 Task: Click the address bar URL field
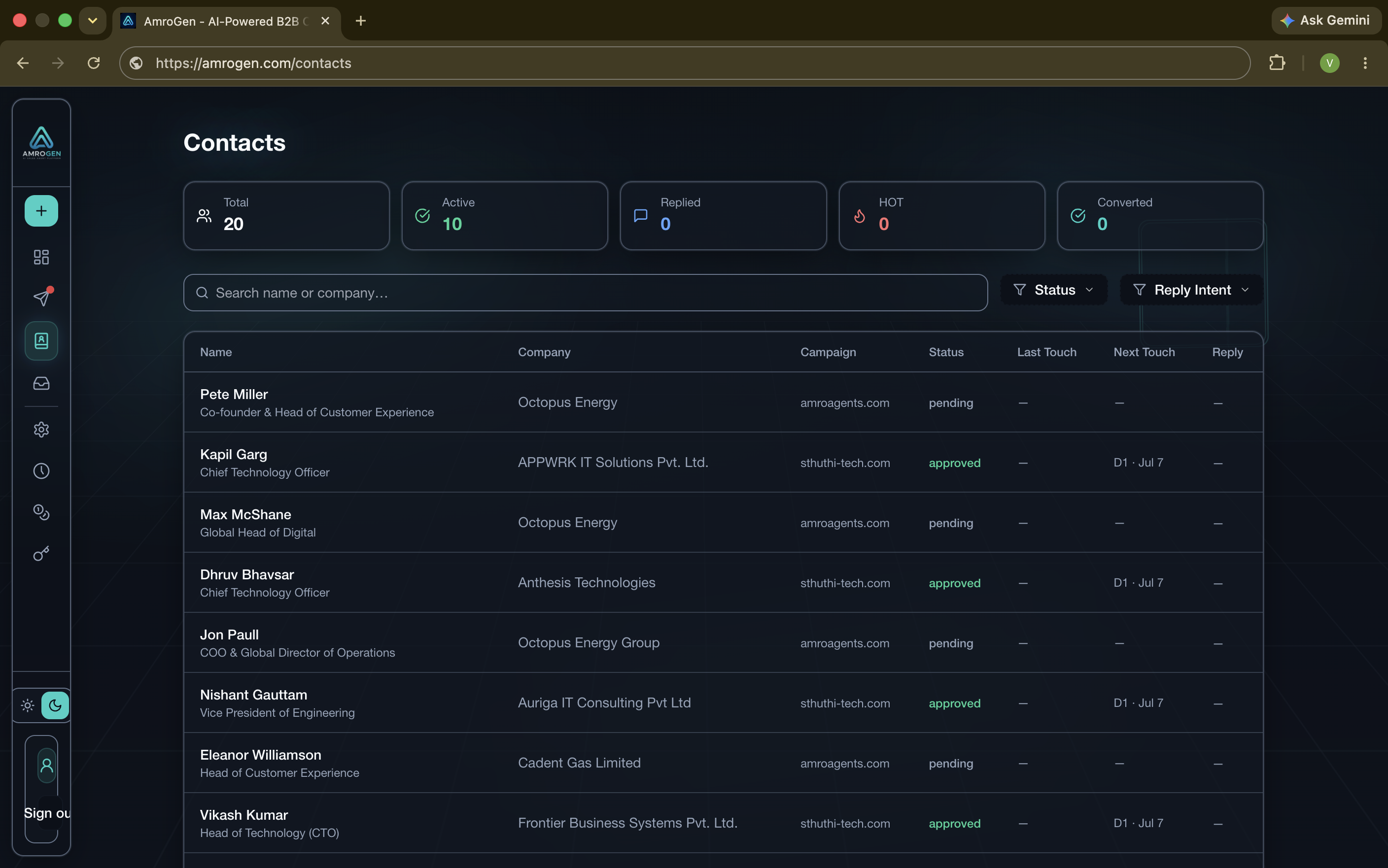click(x=685, y=63)
